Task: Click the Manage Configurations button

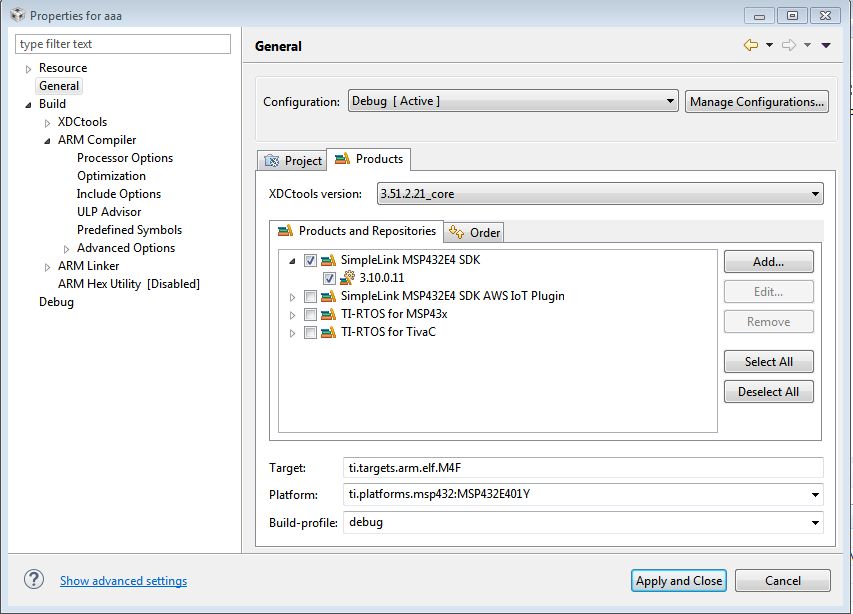Action: point(757,101)
